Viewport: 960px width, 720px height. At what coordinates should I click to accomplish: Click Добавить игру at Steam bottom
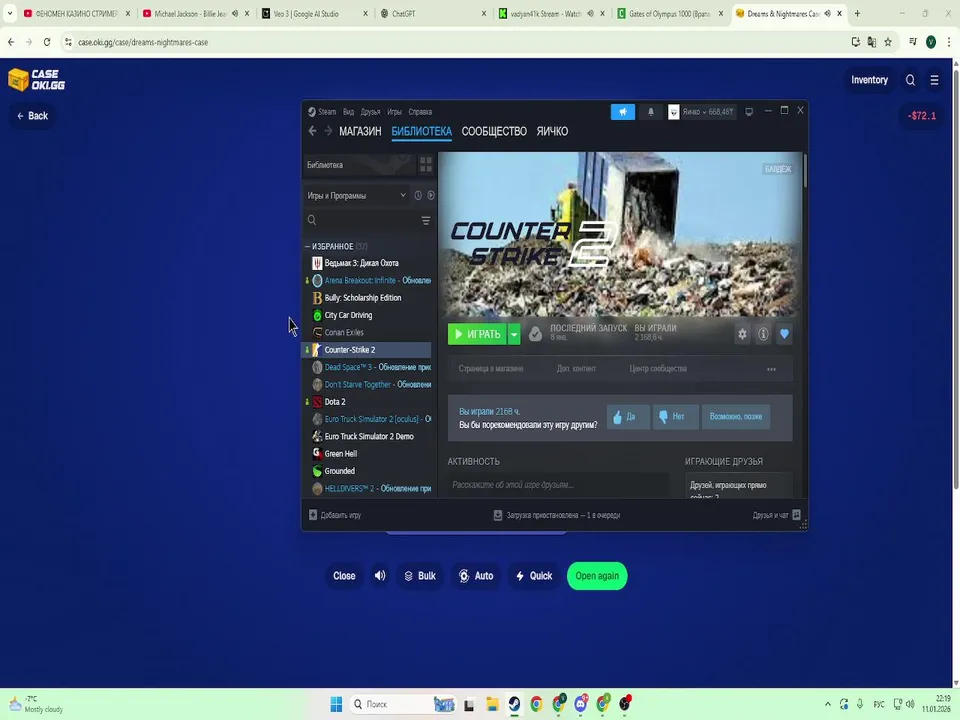335,515
